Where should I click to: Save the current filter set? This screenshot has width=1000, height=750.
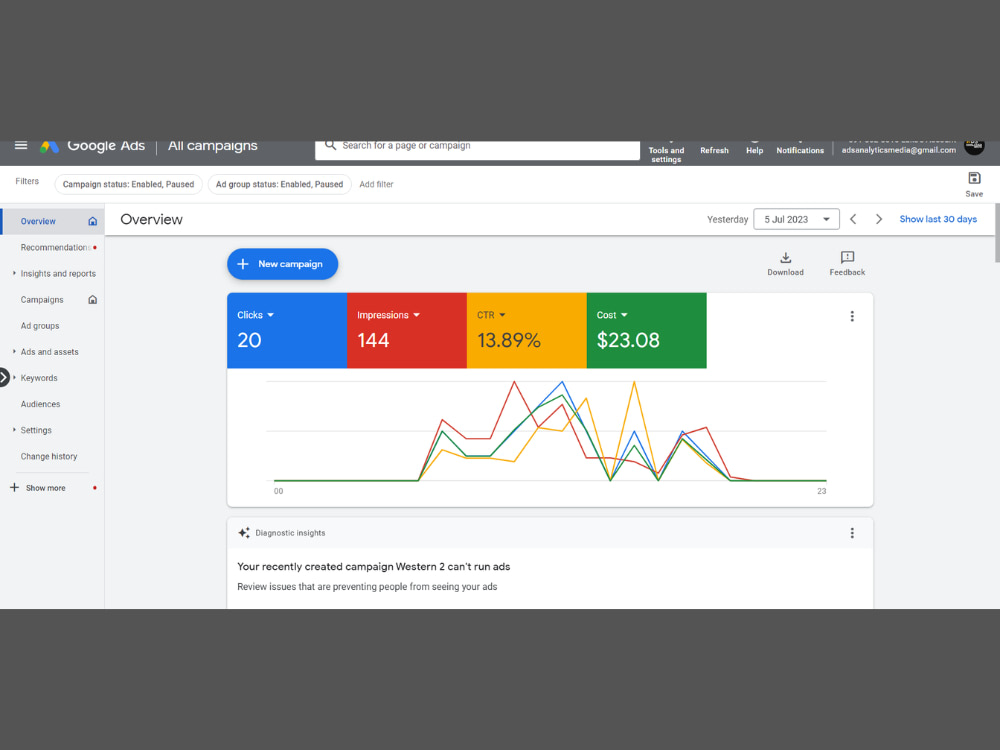(974, 184)
